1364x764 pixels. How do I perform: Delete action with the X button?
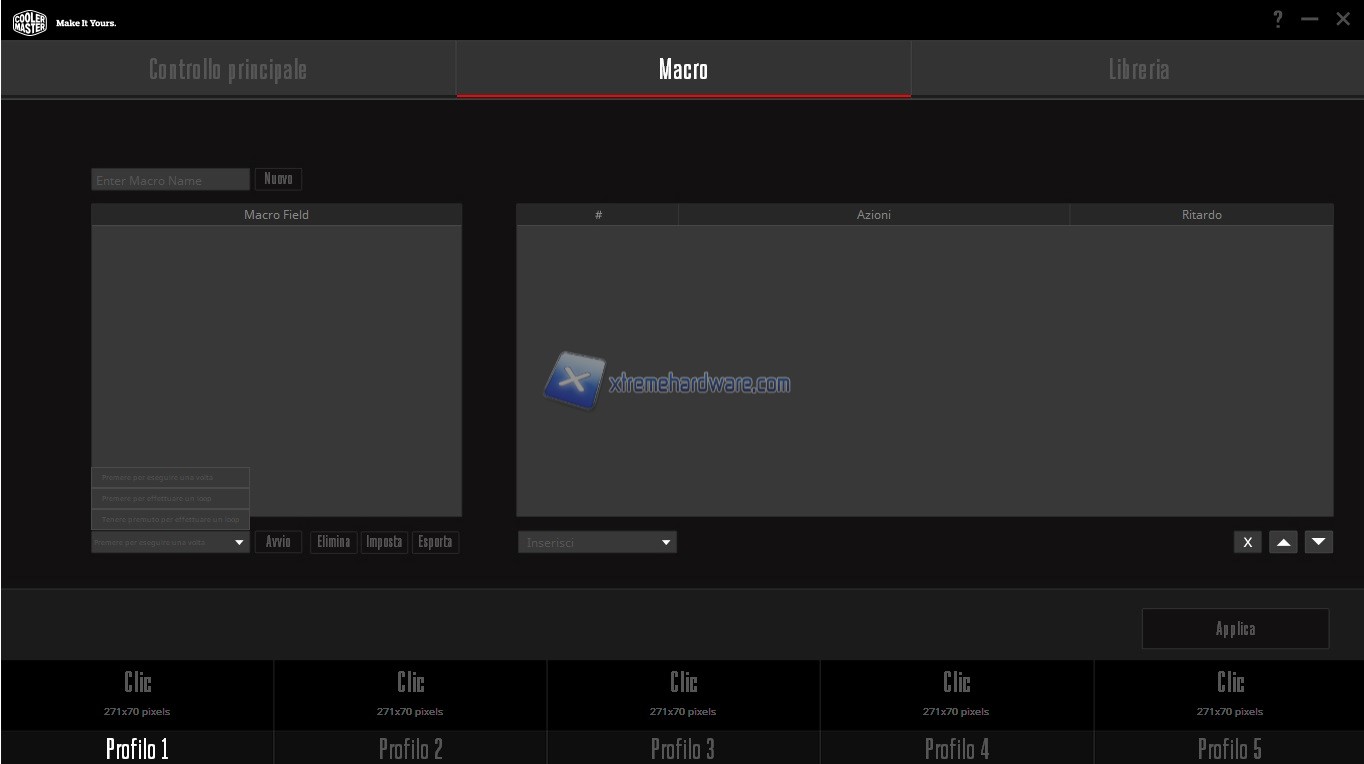coord(1247,542)
